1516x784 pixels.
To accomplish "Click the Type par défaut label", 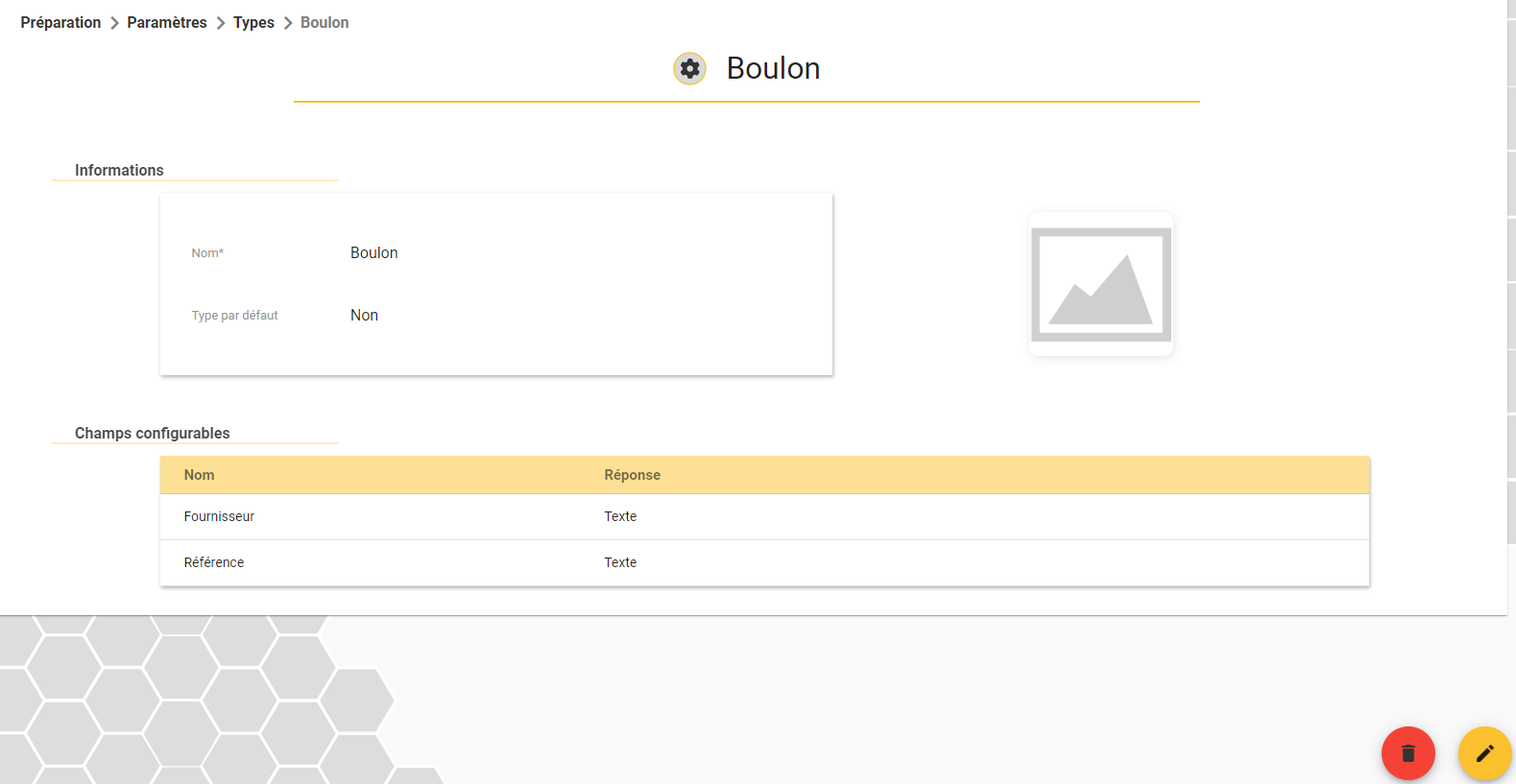I will (234, 315).
